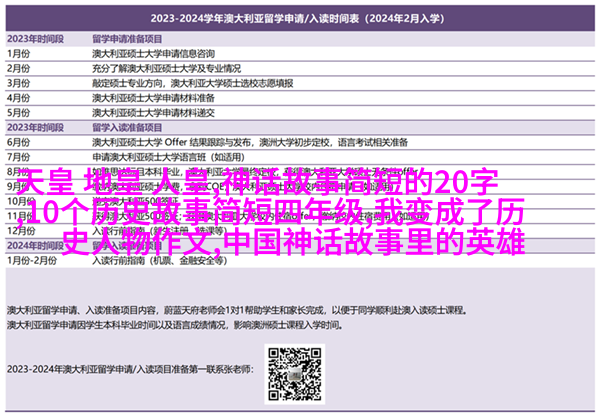Viewport: 600px width, 417px height.
Task: Select the '7月份' row label
Action: [x=18, y=157]
